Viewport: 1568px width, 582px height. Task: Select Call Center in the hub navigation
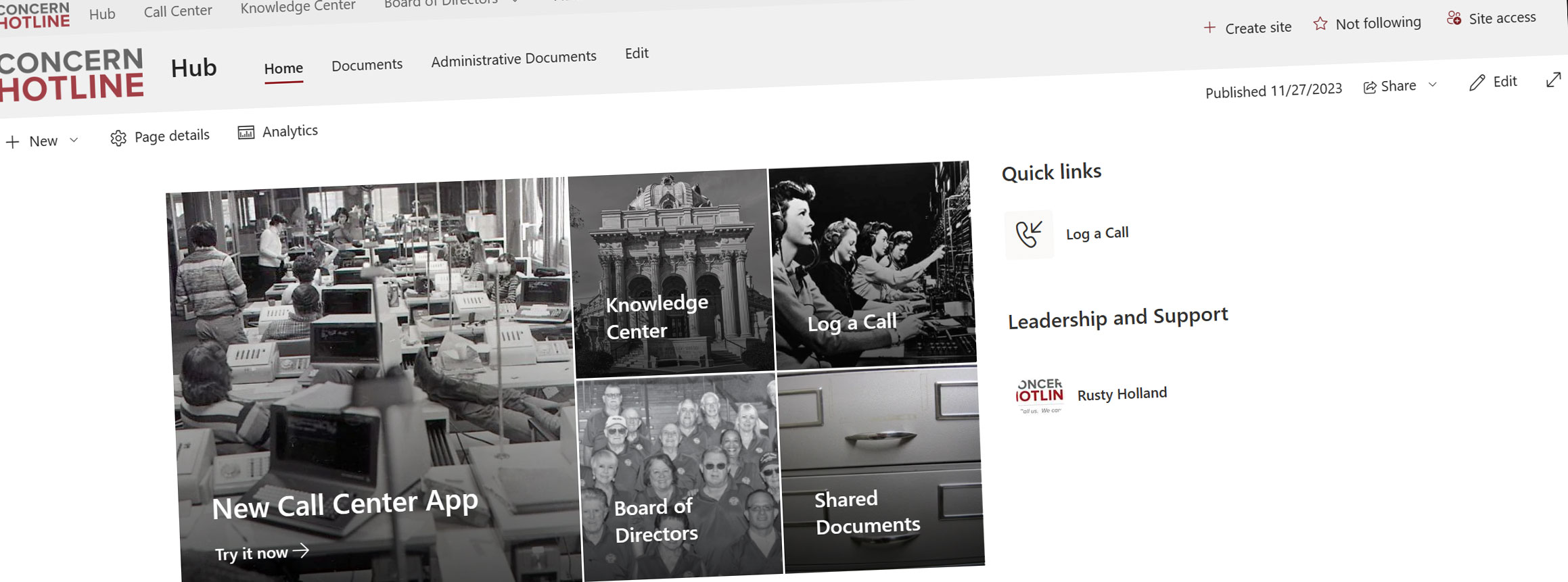coord(178,11)
